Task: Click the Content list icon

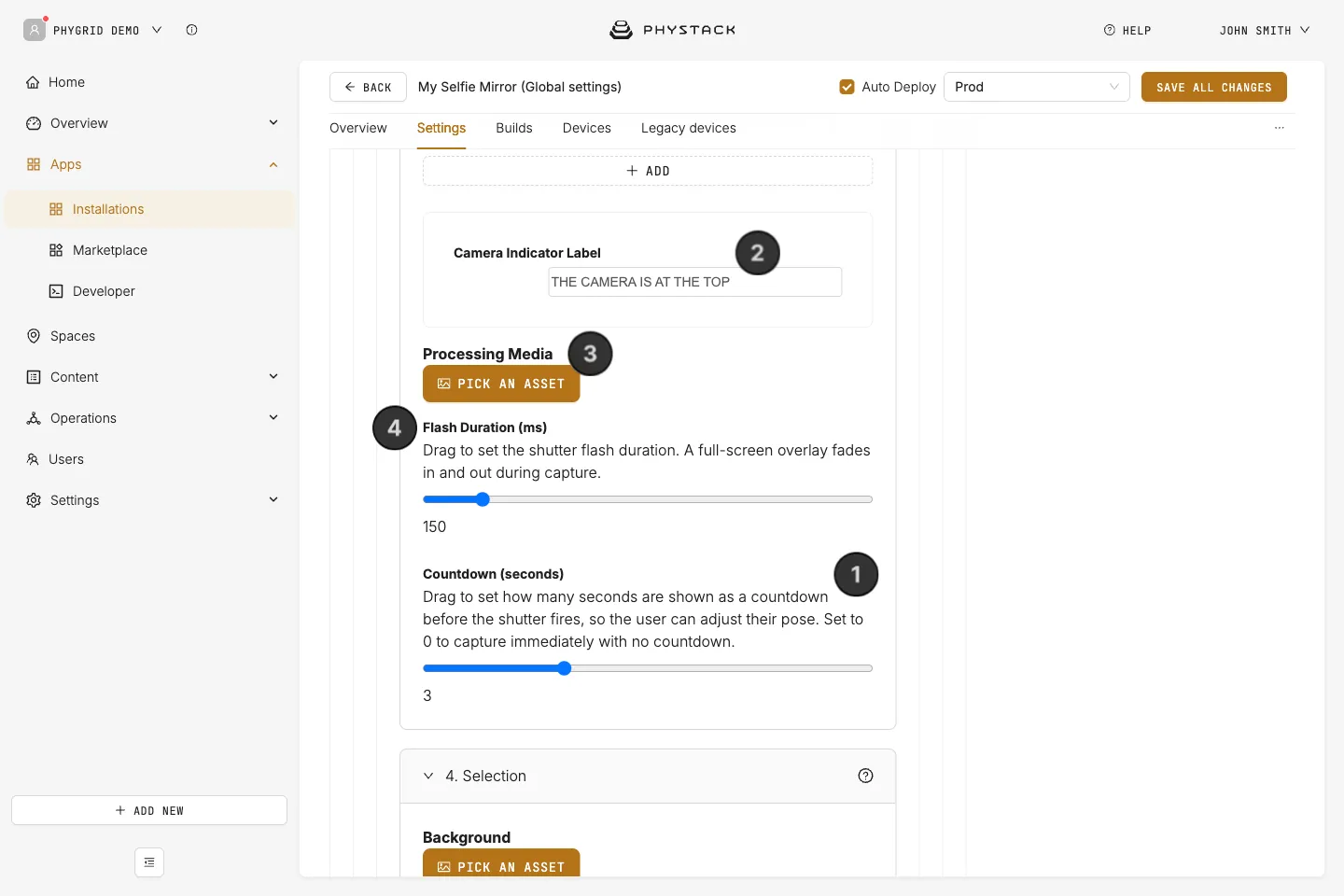Action: [34, 377]
